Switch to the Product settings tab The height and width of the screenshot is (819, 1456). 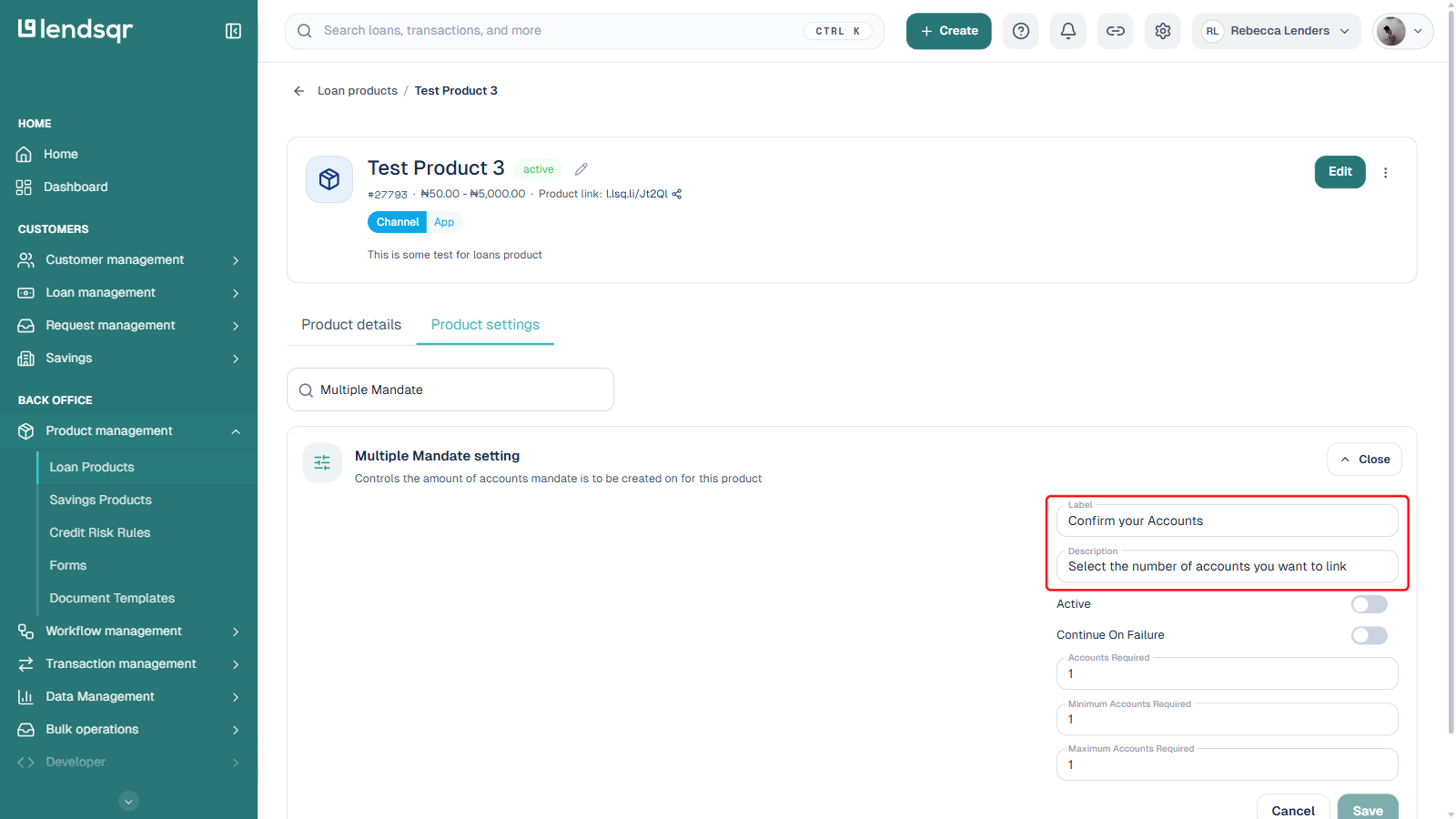[x=485, y=325]
